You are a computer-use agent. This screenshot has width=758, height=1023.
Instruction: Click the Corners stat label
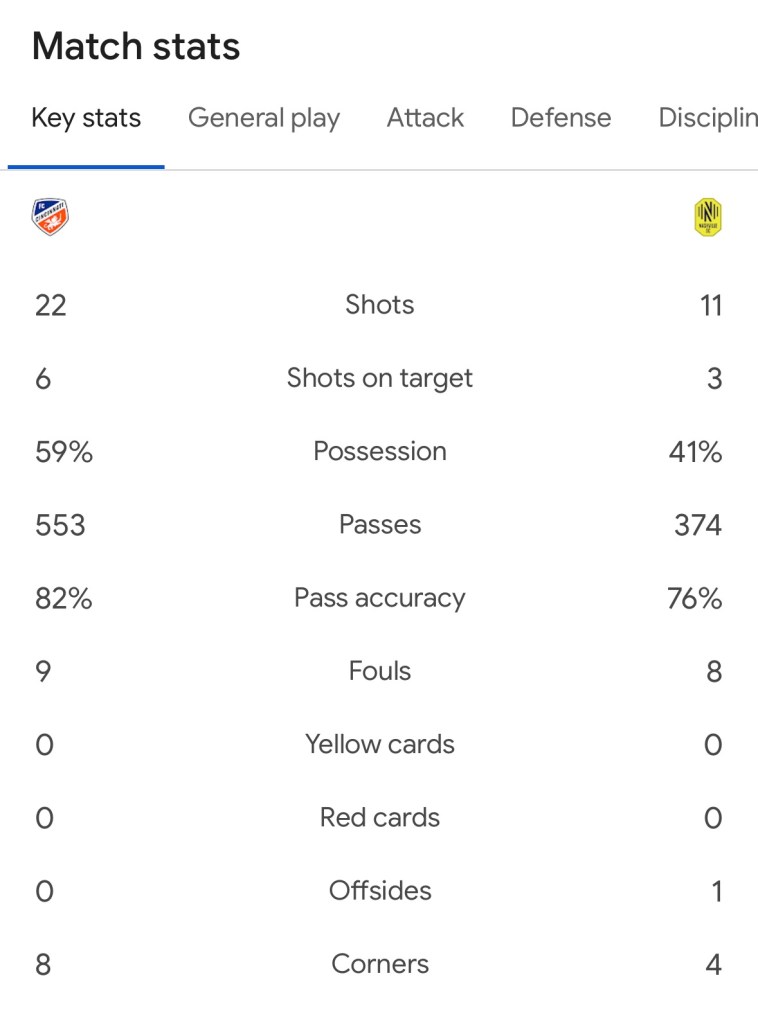point(380,964)
